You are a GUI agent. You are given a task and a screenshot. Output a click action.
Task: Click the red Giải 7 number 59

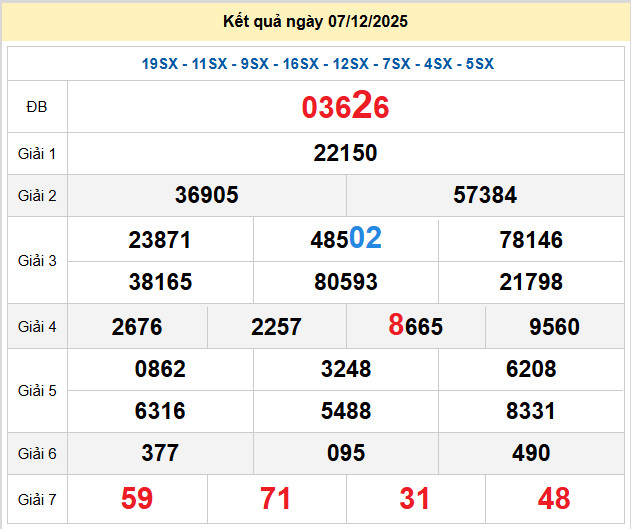coord(137,498)
